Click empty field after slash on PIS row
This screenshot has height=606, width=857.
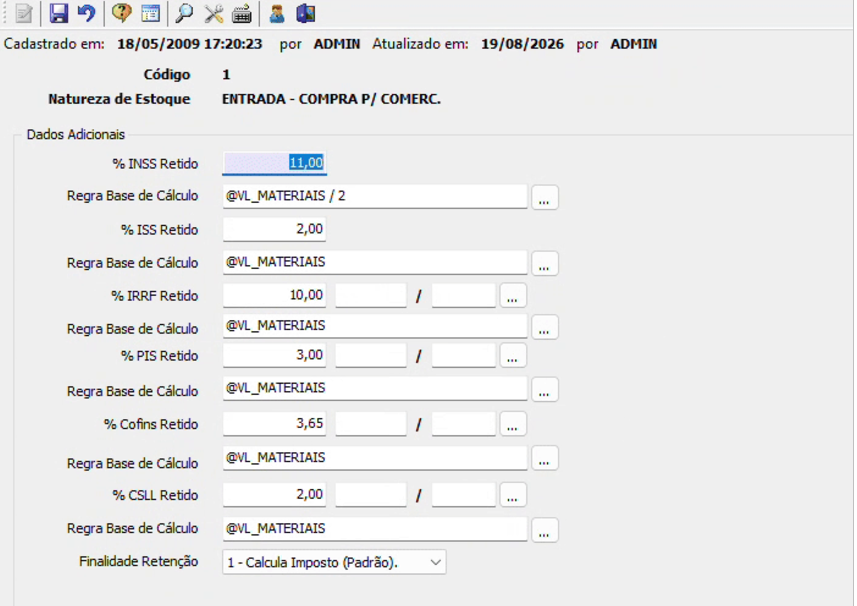463,355
